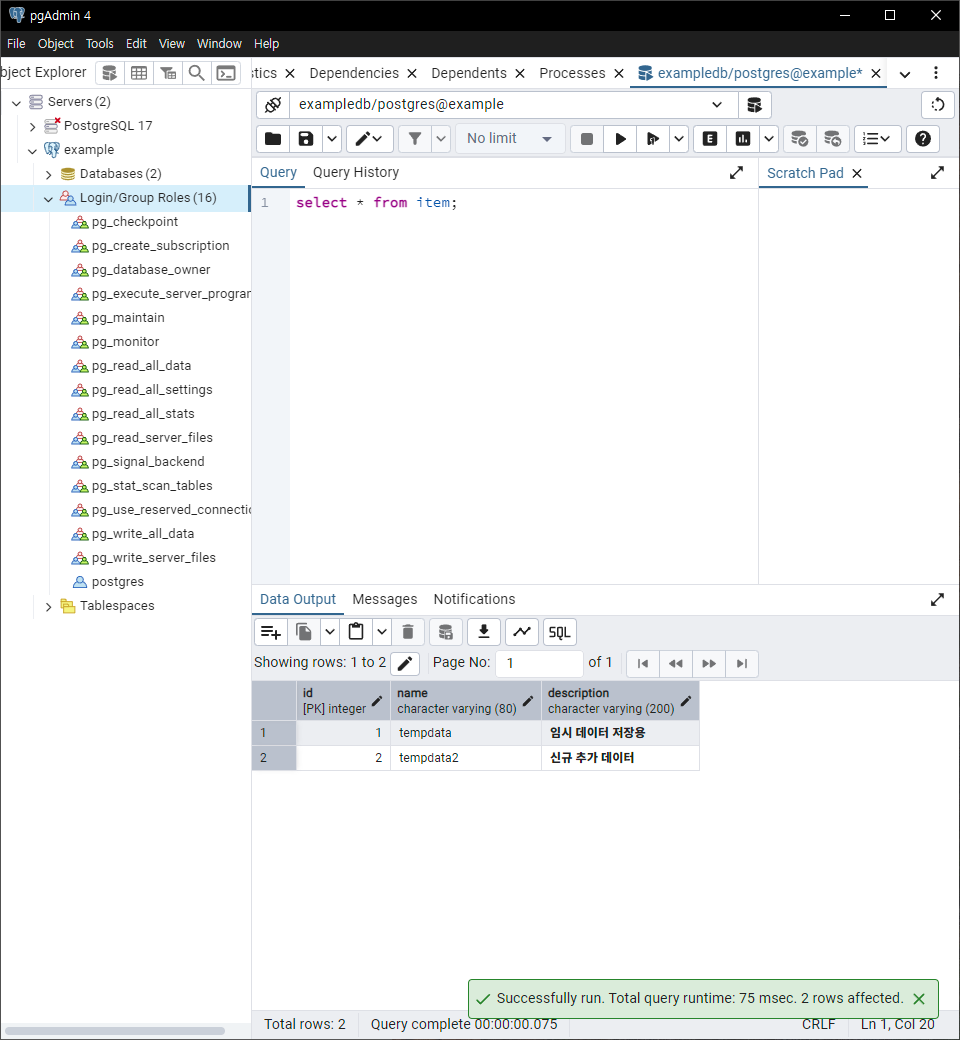Click the reset layout icon at top right
Screen dimensions: 960x1040
[937, 105]
